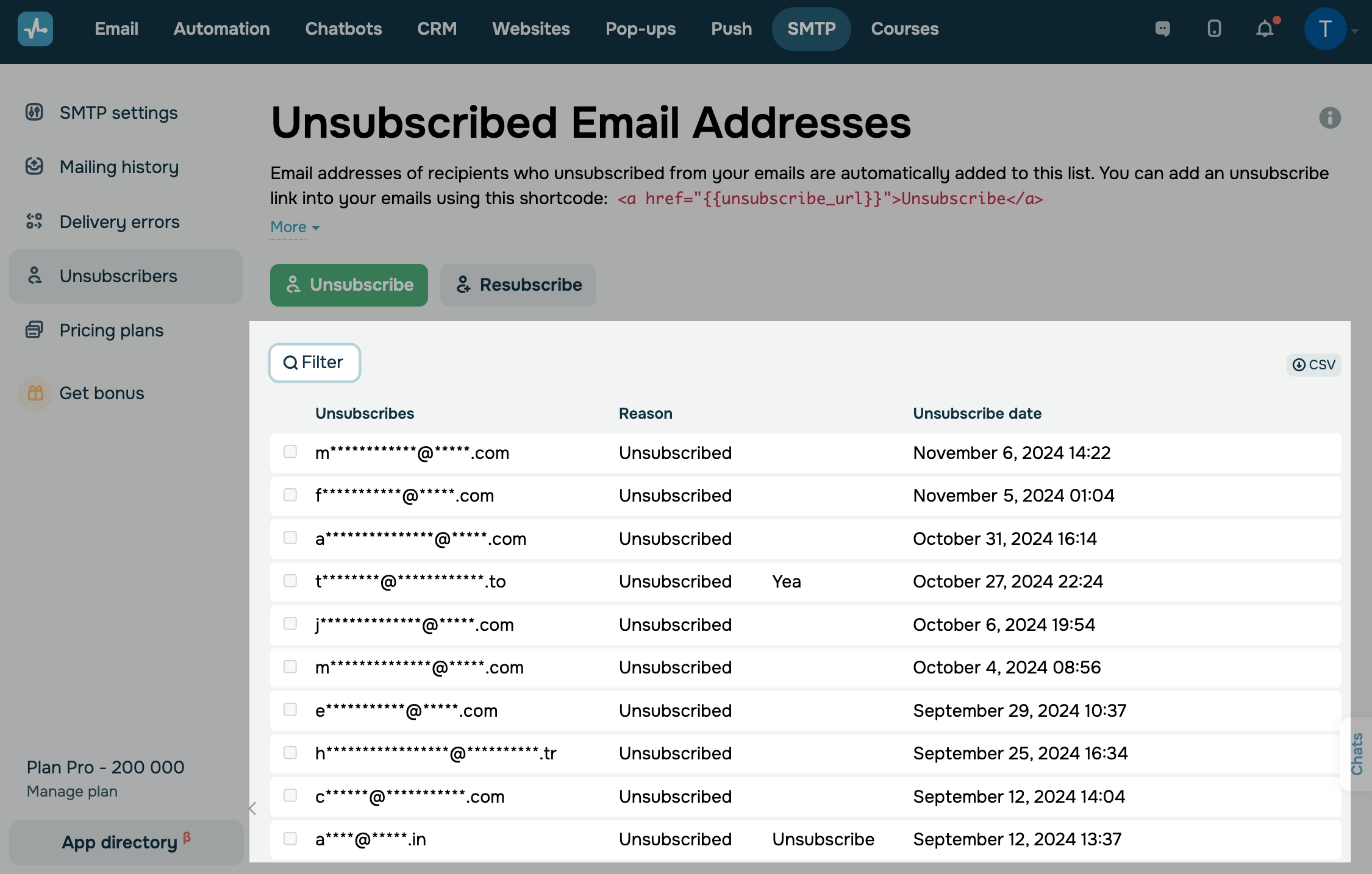Click the Manage plan link
Viewport: 1372px width, 874px height.
(x=72, y=792)
